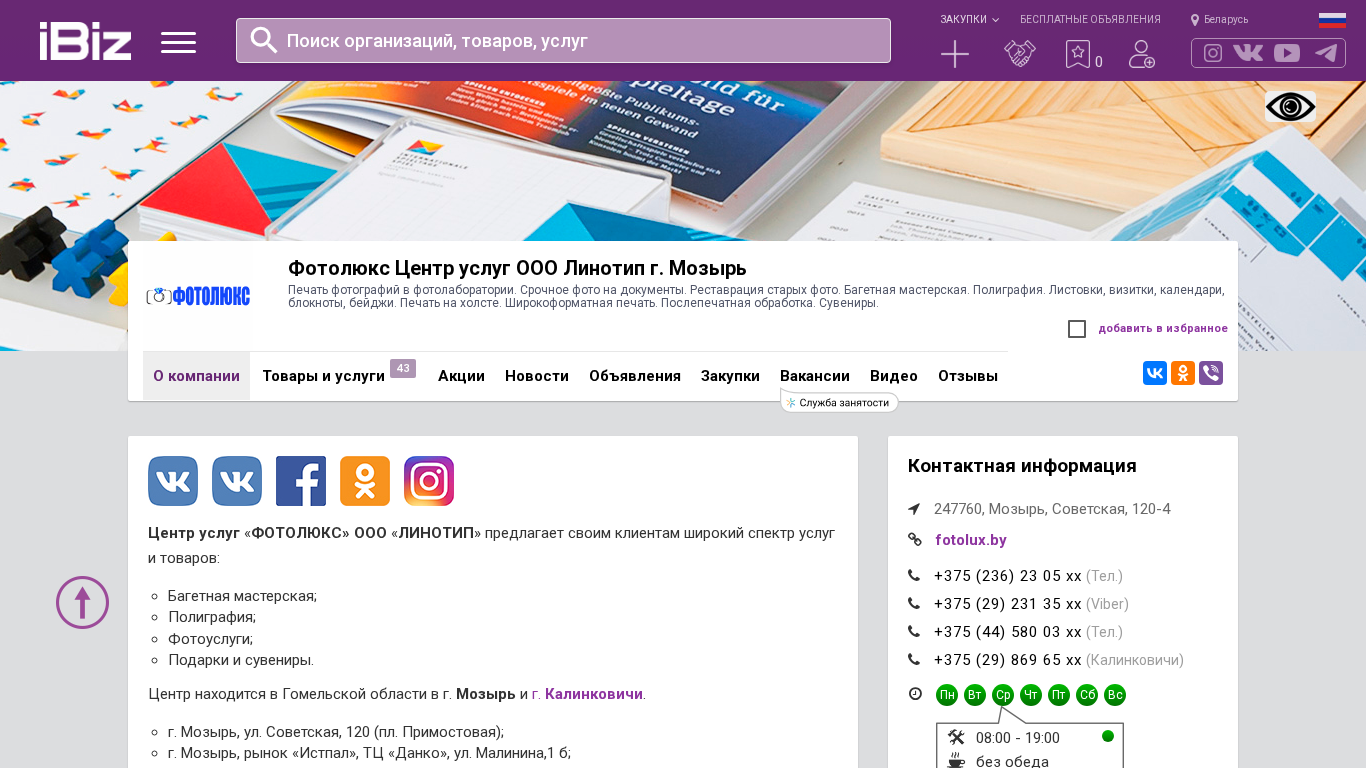Open the hamburger main menu
This screenshot has height=768, width=1366.
(178, 42)
